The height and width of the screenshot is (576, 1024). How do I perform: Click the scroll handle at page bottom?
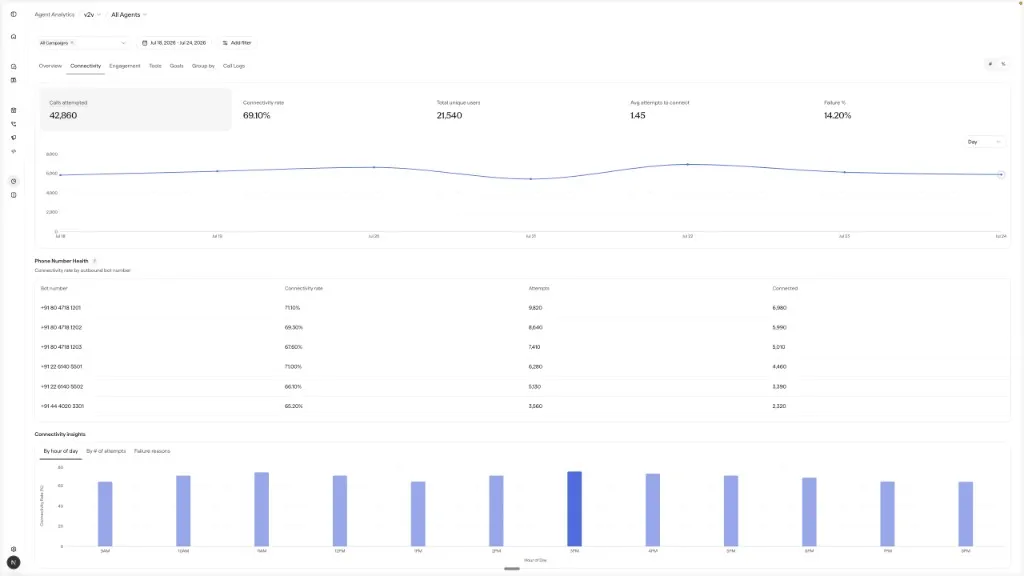(512, 569)
